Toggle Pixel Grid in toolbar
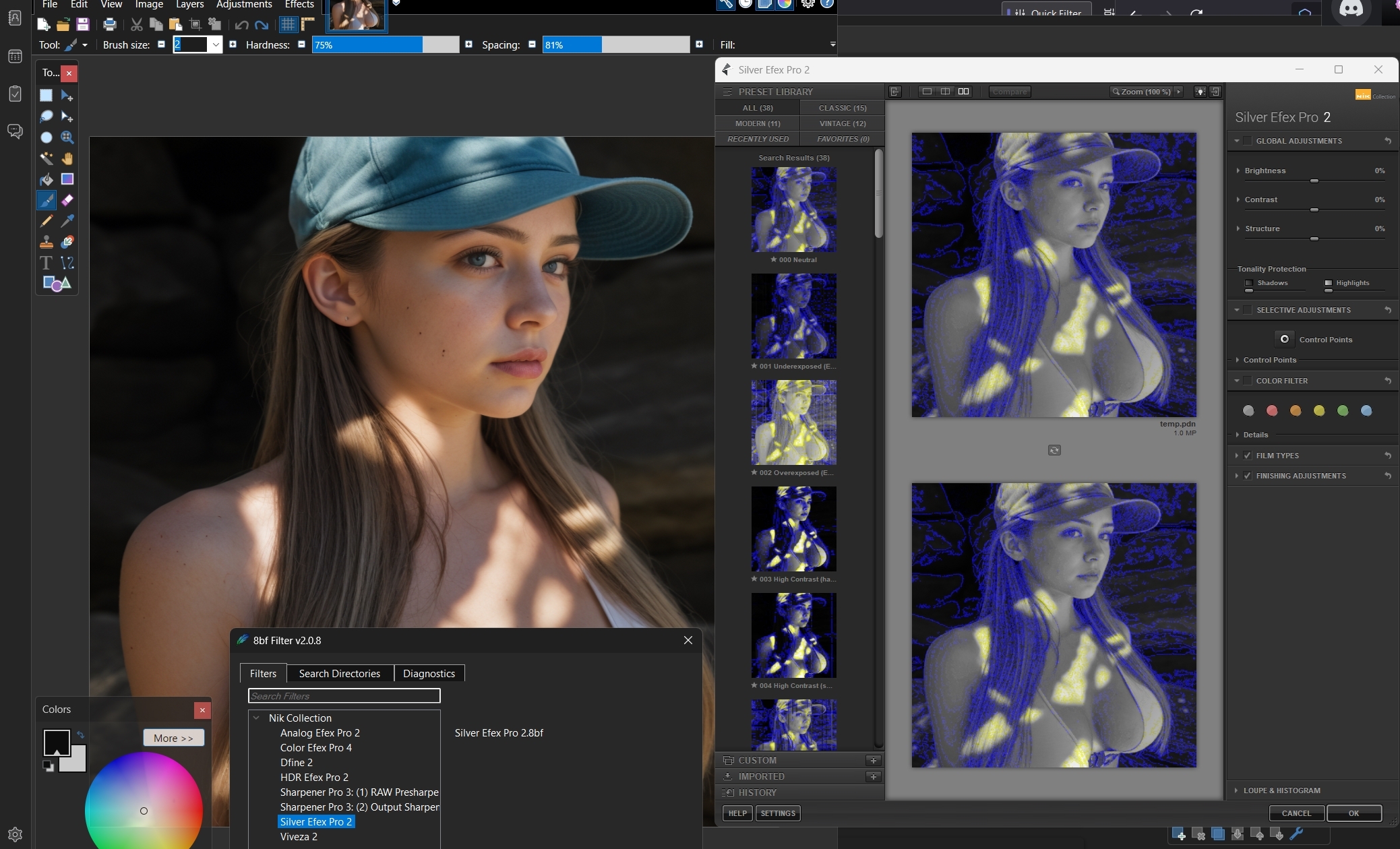Viewport: 1400px width, 849px height. point(288,25)
